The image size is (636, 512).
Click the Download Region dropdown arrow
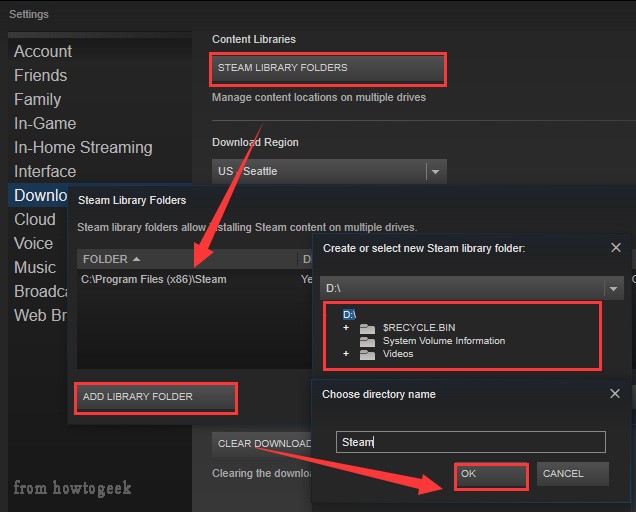pos(436,172)
